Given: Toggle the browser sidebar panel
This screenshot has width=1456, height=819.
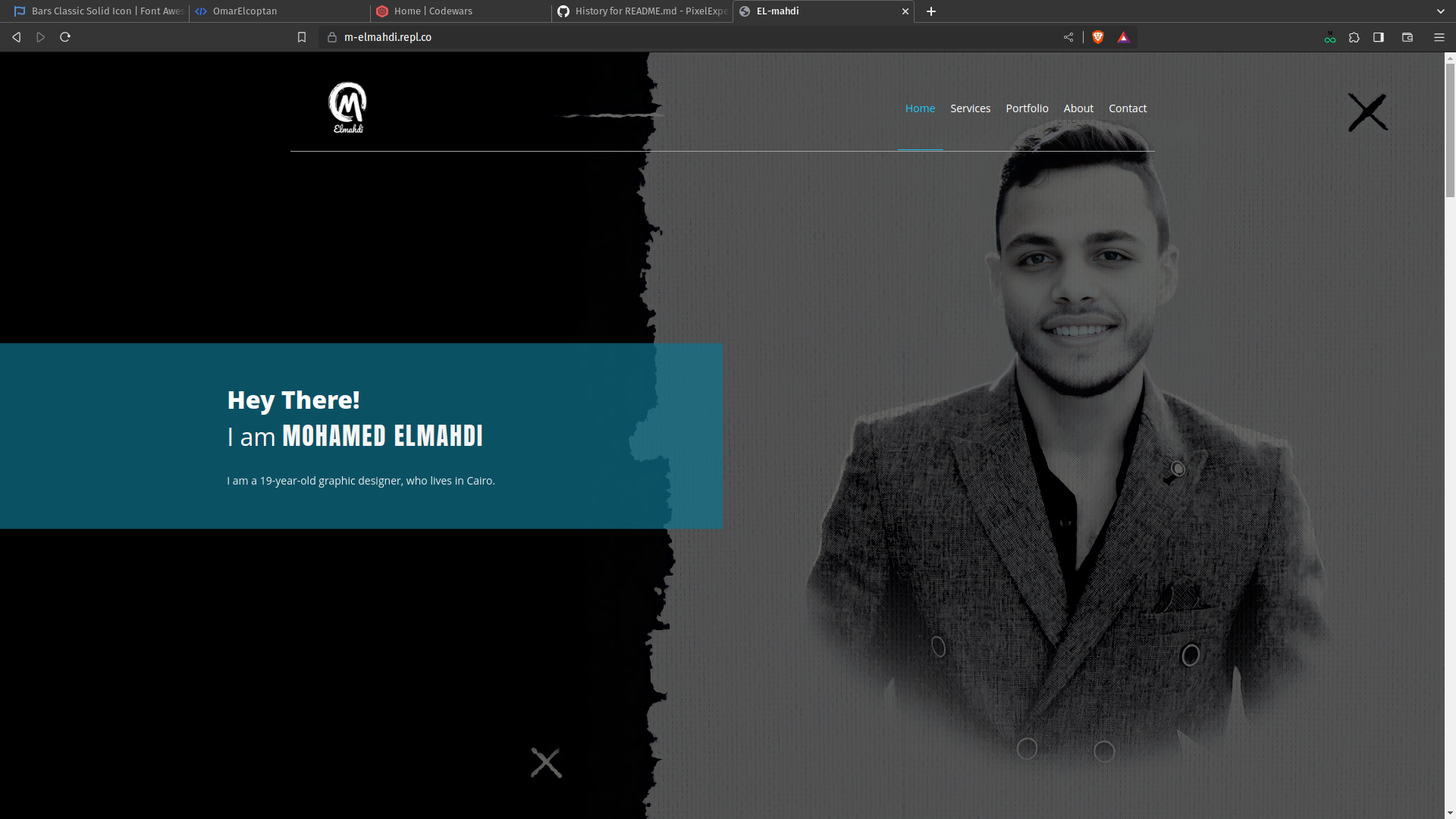Looking at the screenshot, I should tap(1379, 37).
